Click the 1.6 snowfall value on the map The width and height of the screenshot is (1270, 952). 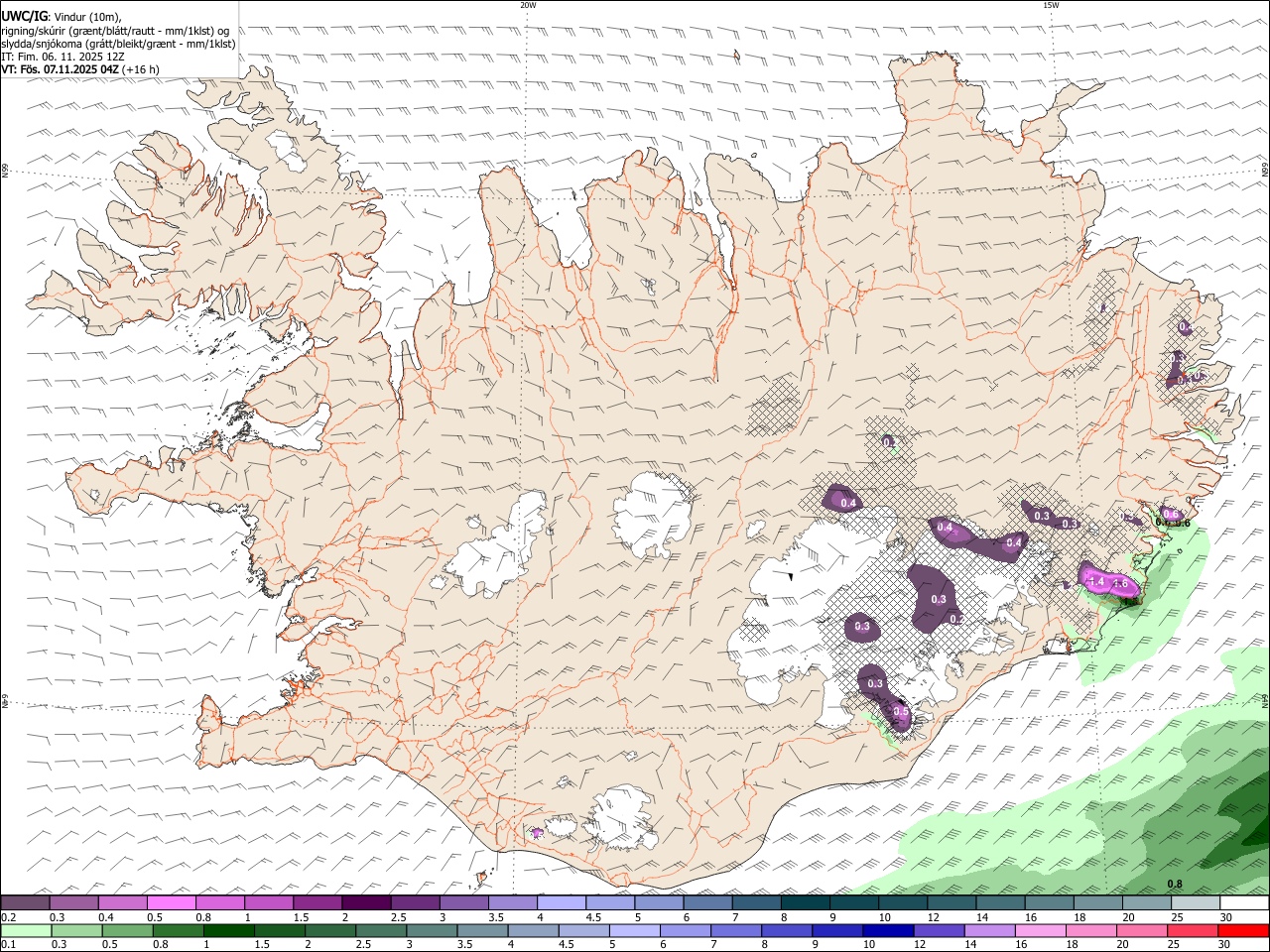pyautogui.click(x=1122, y=583)
